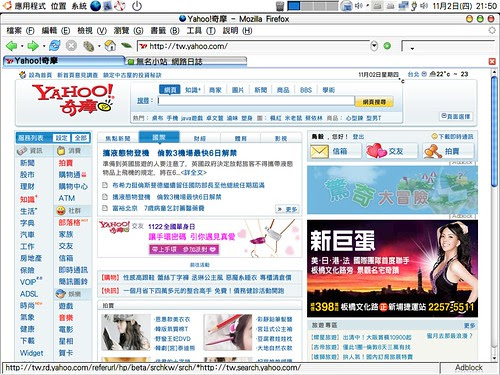
Task: Open the ATM link in the sidebar
Action: click(x=67, y=198)
